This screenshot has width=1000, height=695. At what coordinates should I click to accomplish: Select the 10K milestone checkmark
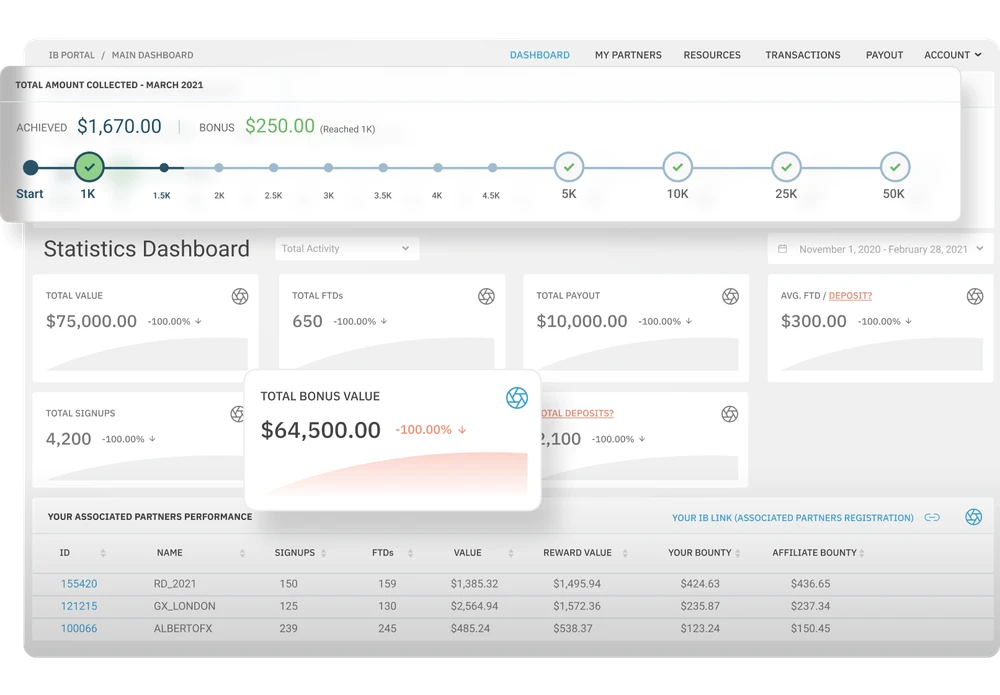pos(678,167)
